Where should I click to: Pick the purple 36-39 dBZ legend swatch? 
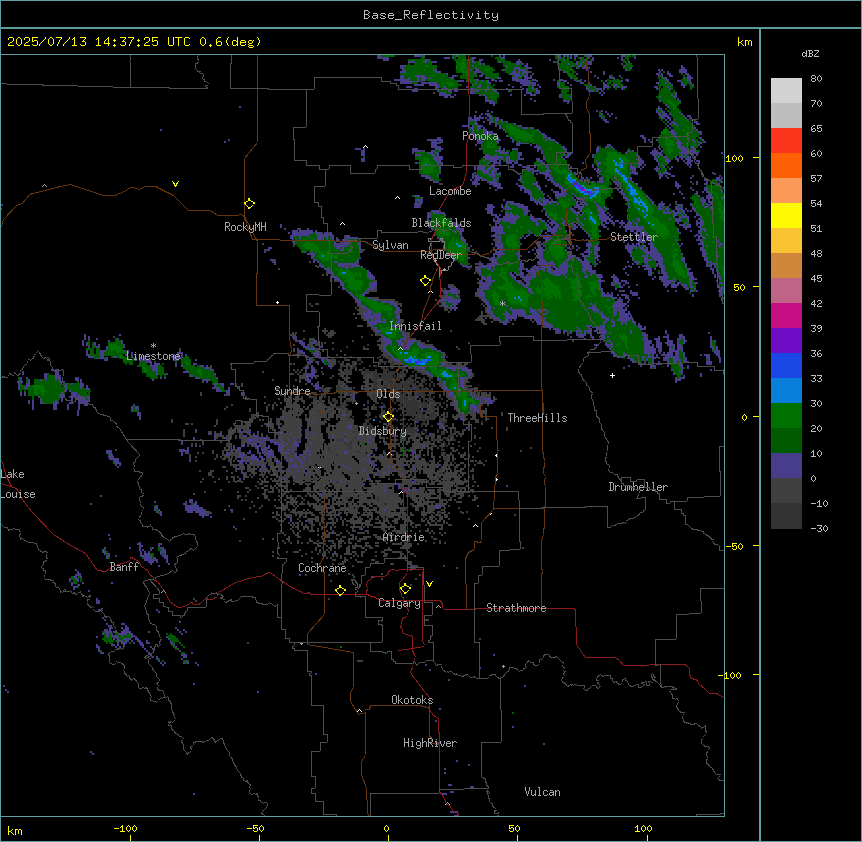point(786,341)
